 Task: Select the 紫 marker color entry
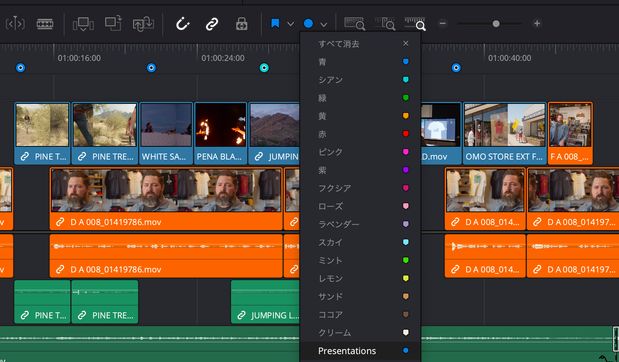point(360,170)
